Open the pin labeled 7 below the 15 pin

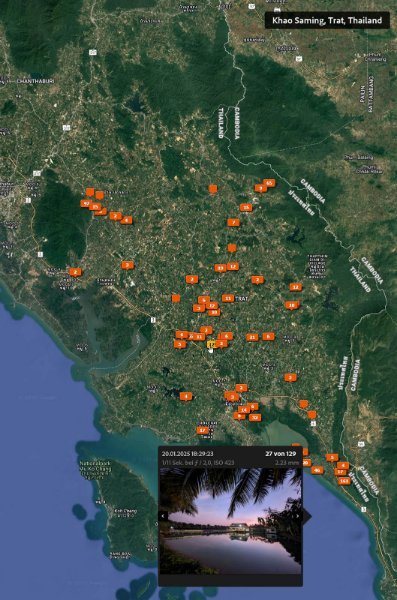(233, 222)
